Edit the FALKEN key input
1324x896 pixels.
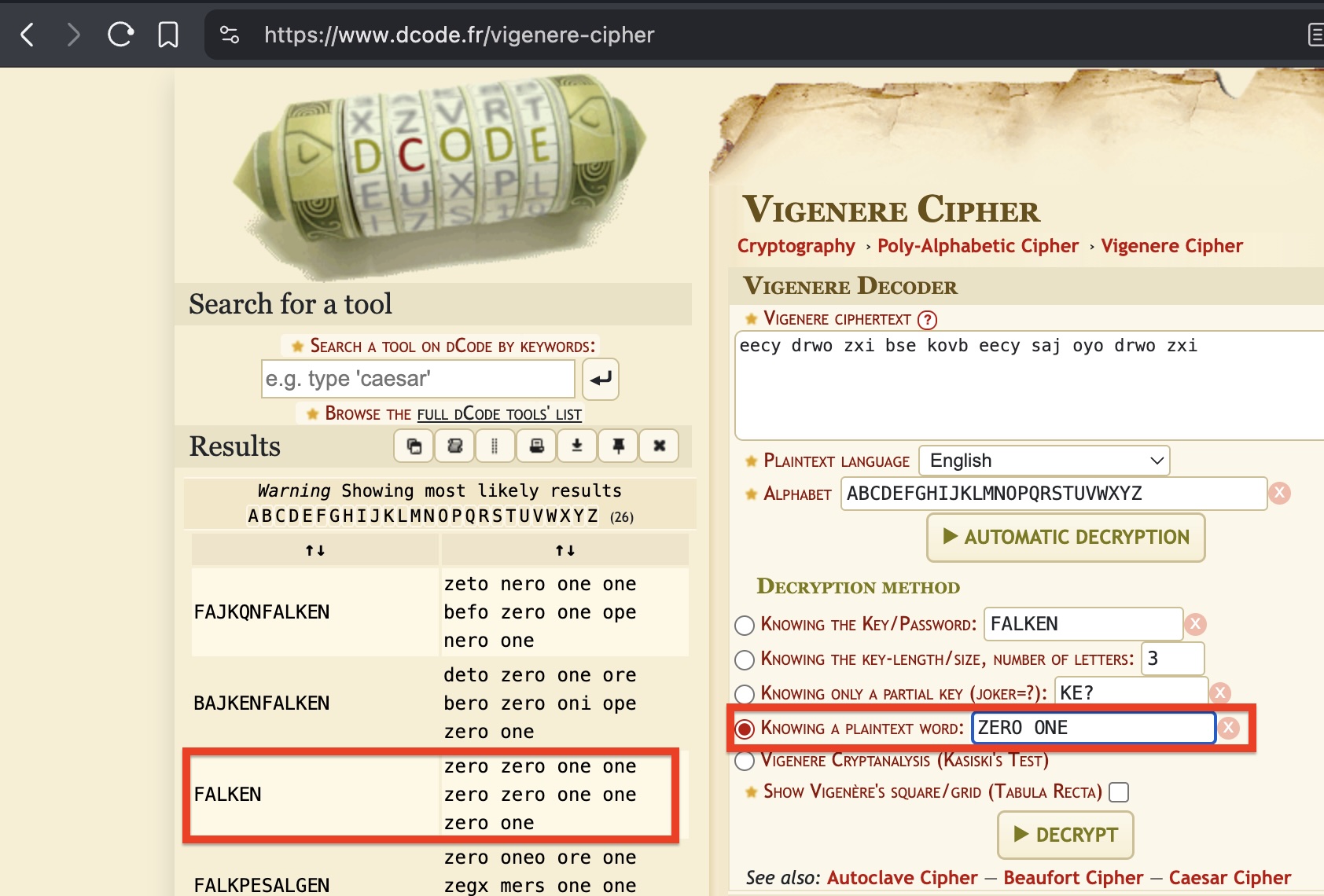(1083, 624)
